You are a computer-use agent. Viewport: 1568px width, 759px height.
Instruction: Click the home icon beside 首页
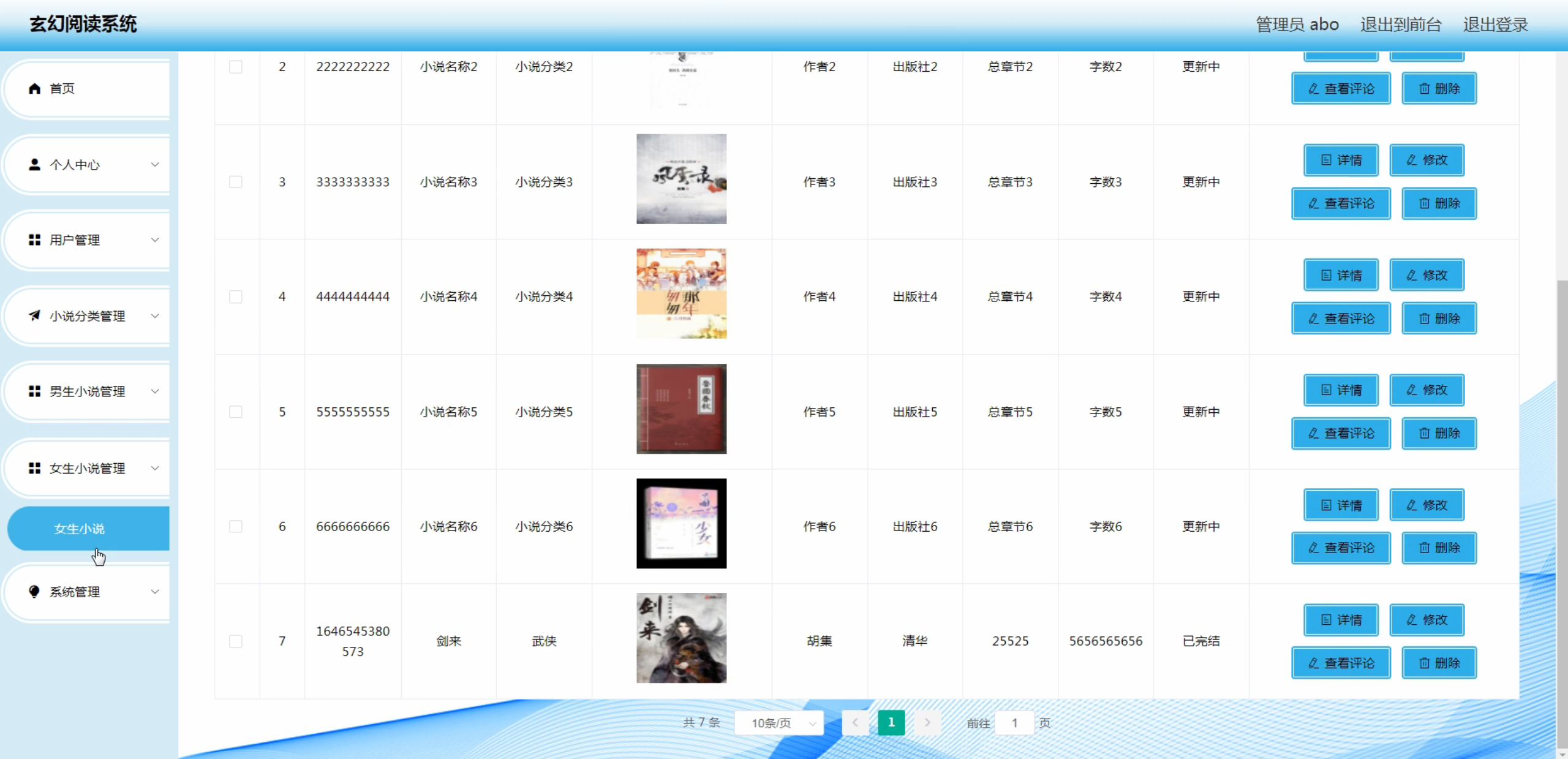(x=35, y=89)
